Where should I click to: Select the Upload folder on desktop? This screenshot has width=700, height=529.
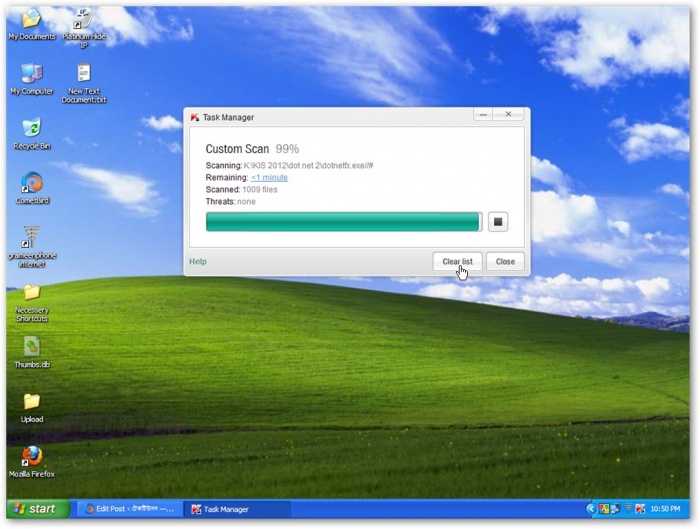[x=32, y=408]
